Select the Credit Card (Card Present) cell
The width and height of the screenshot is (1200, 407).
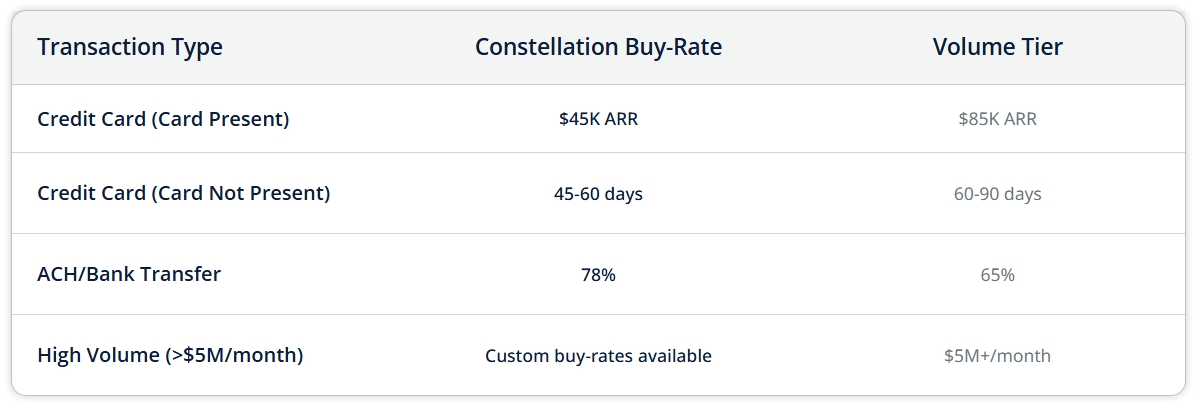click(x=163, y=119)
